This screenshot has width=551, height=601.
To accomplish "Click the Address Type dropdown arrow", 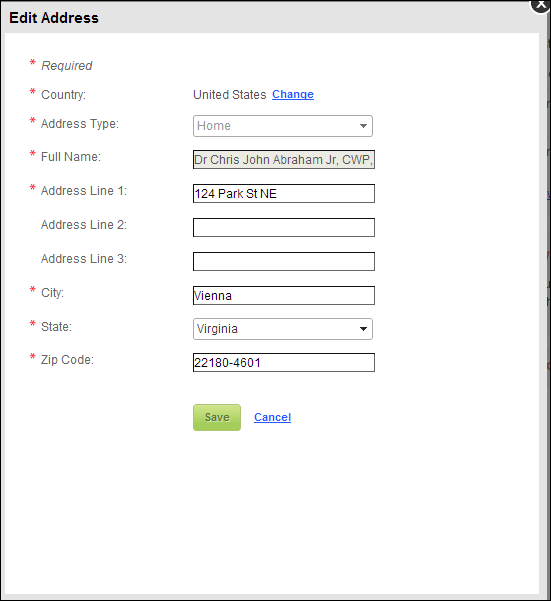I will pos(363,126).
